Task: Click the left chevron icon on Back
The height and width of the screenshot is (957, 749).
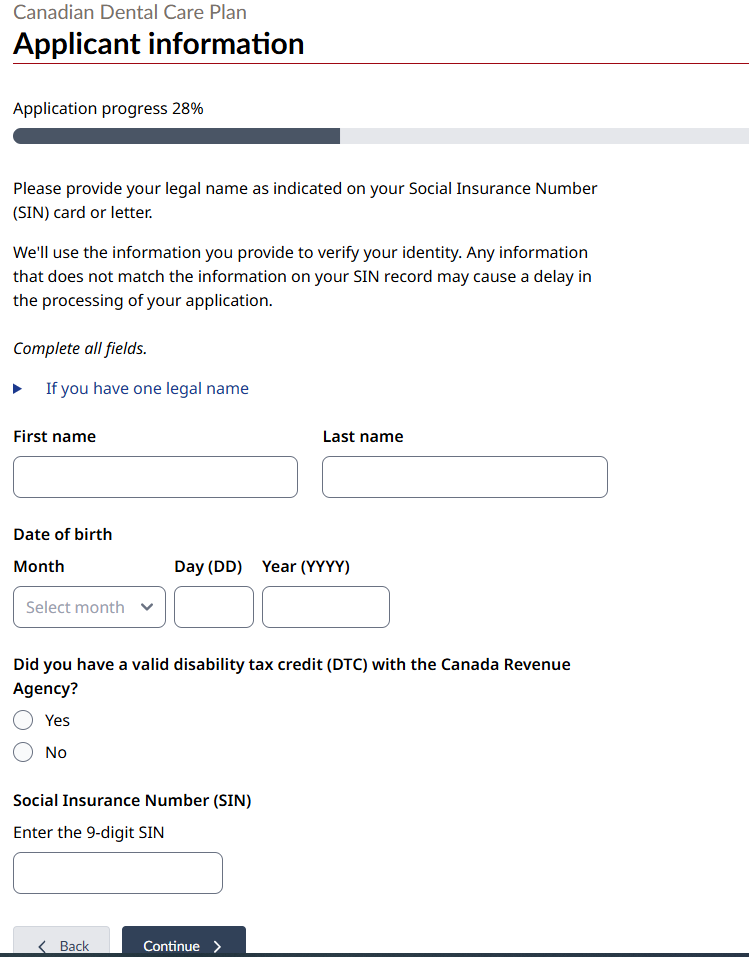Action: click(42, 946)
